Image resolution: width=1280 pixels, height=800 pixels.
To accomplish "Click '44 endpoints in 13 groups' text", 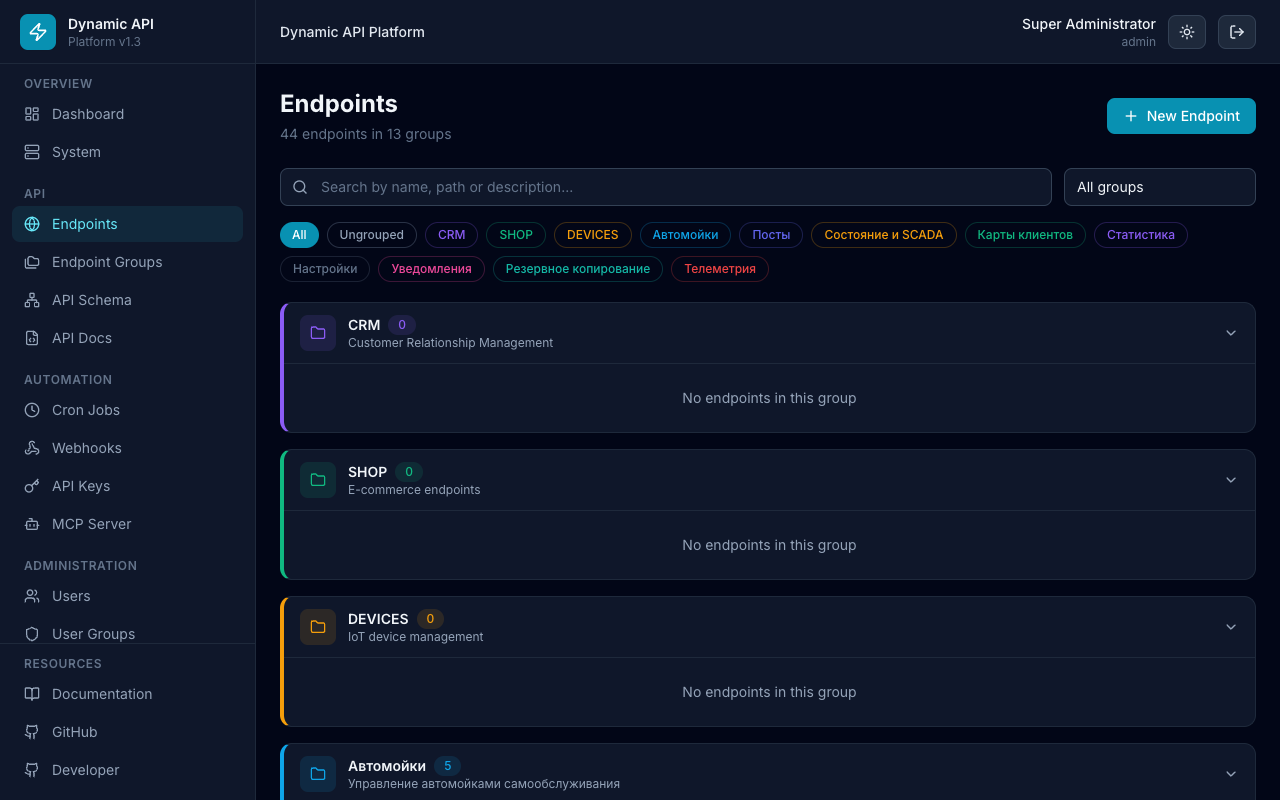I will pyautogui.click(x=366, y=134).
